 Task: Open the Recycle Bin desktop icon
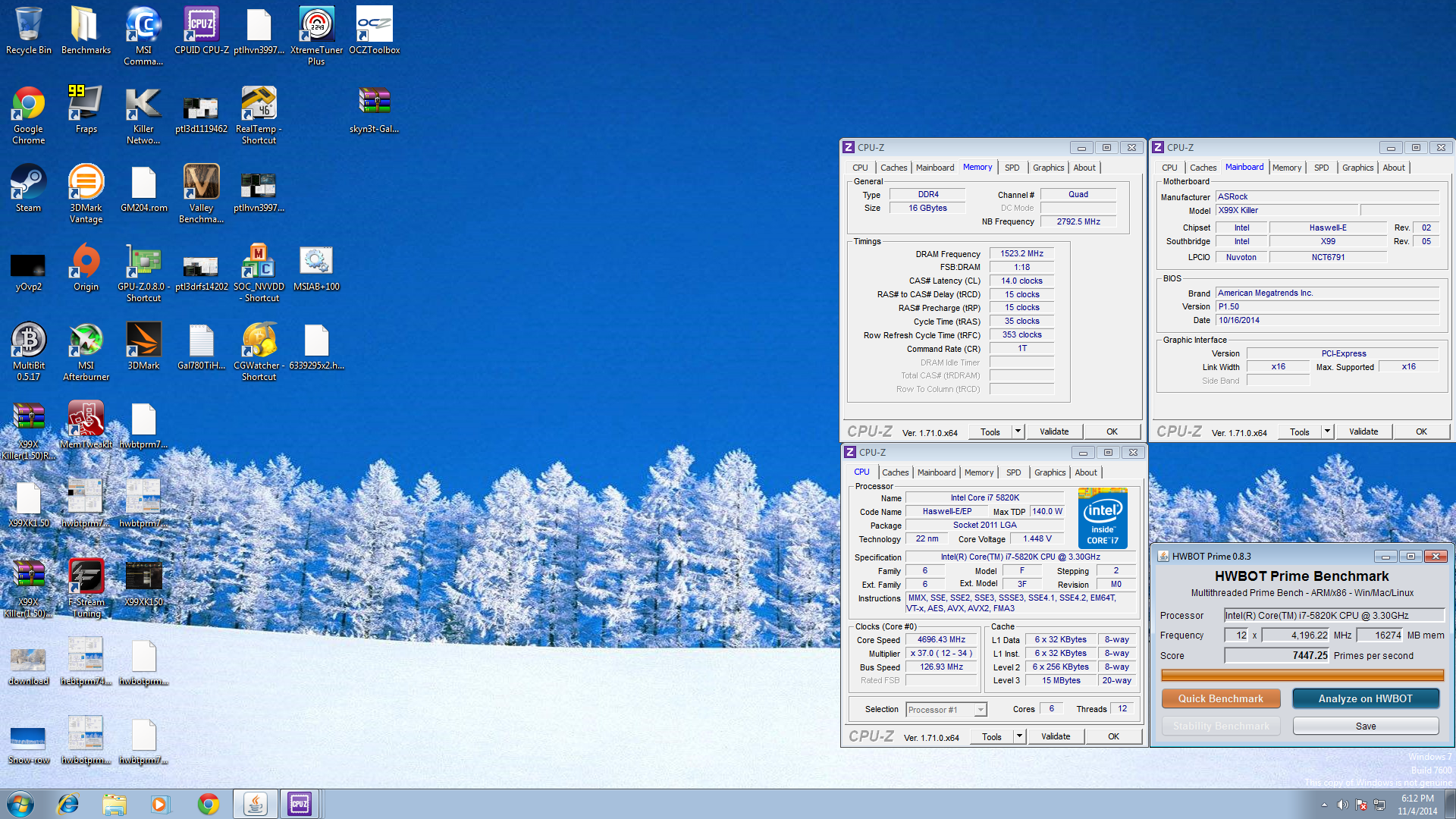pos(29,30)
